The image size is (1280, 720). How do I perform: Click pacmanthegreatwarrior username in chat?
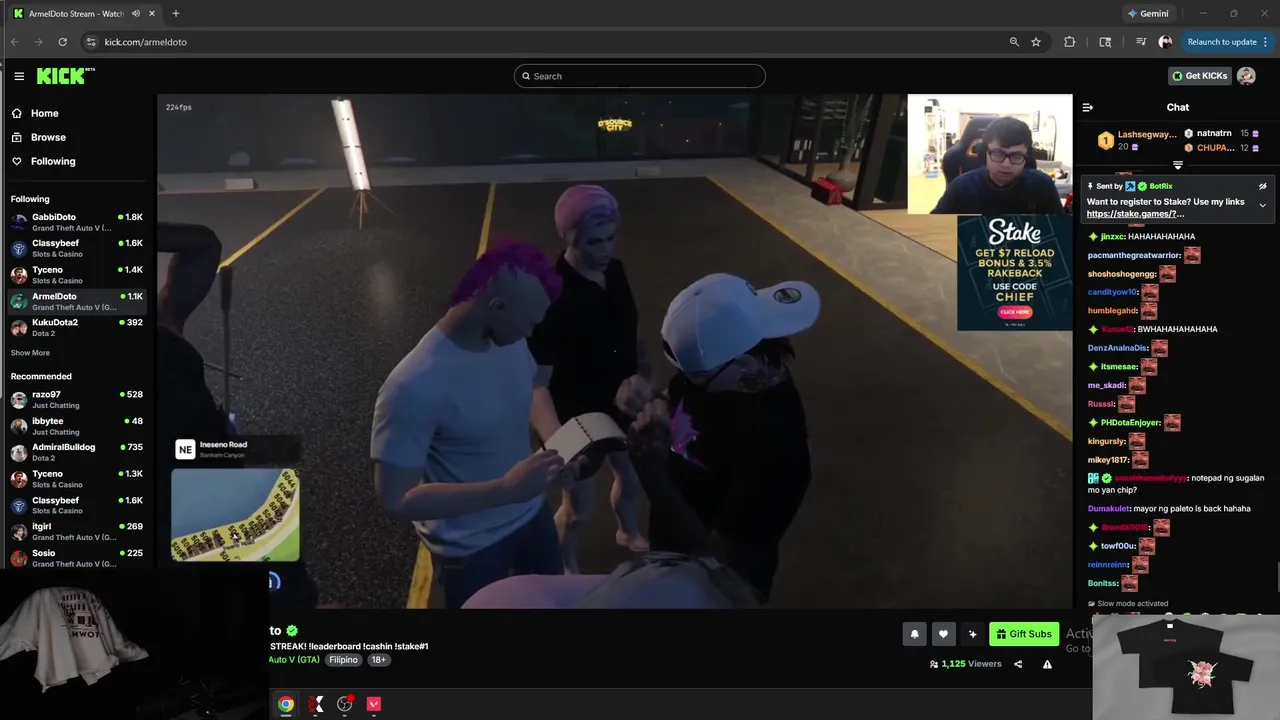[1134, 256]
